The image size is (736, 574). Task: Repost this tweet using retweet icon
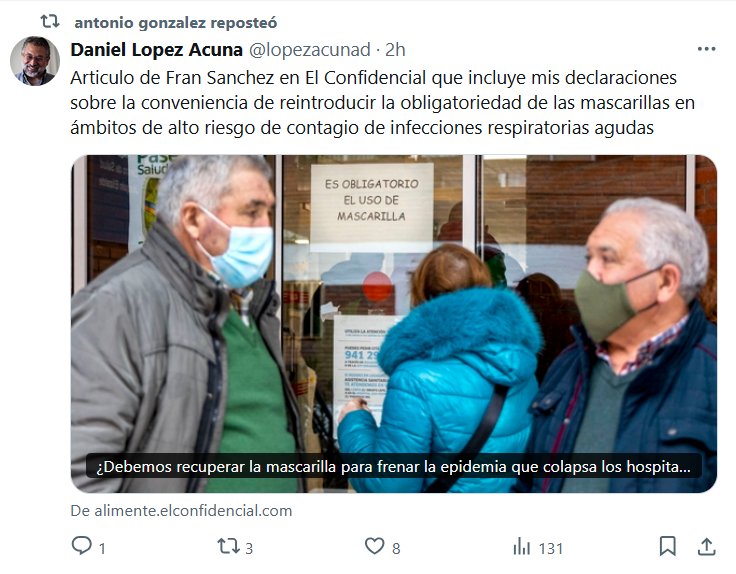point(228,546)
